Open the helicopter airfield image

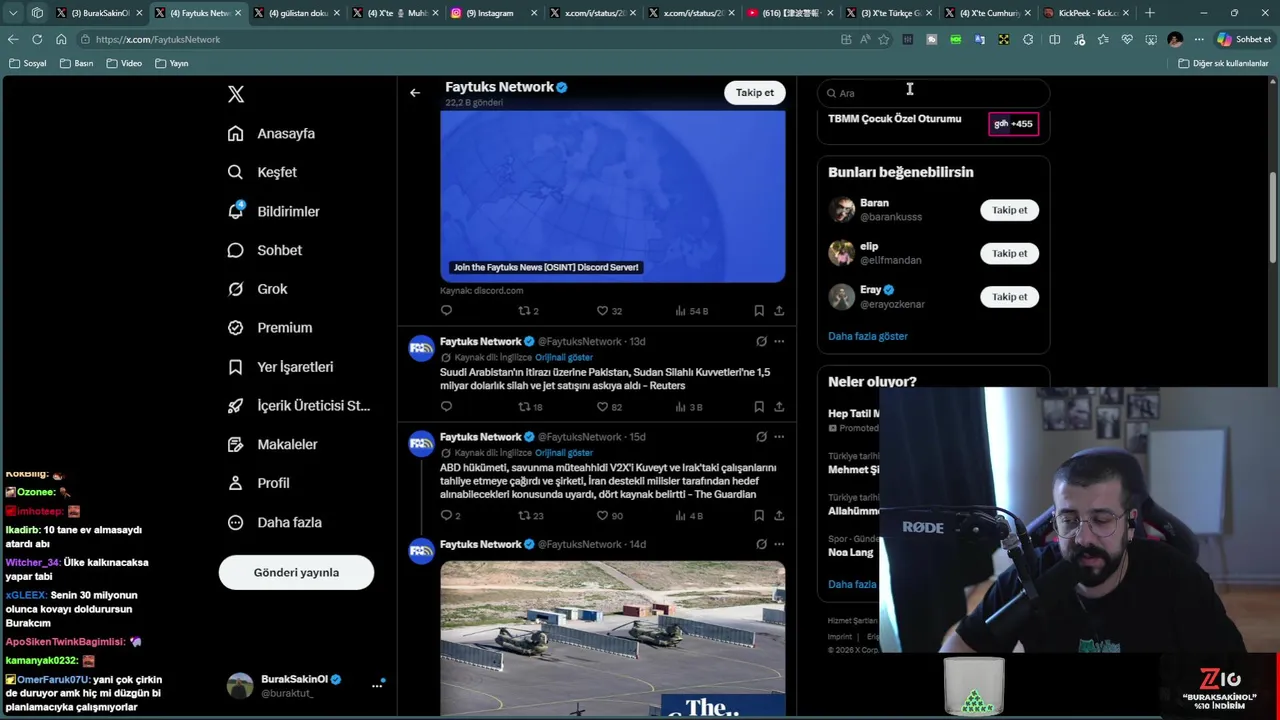coord(612,639)
